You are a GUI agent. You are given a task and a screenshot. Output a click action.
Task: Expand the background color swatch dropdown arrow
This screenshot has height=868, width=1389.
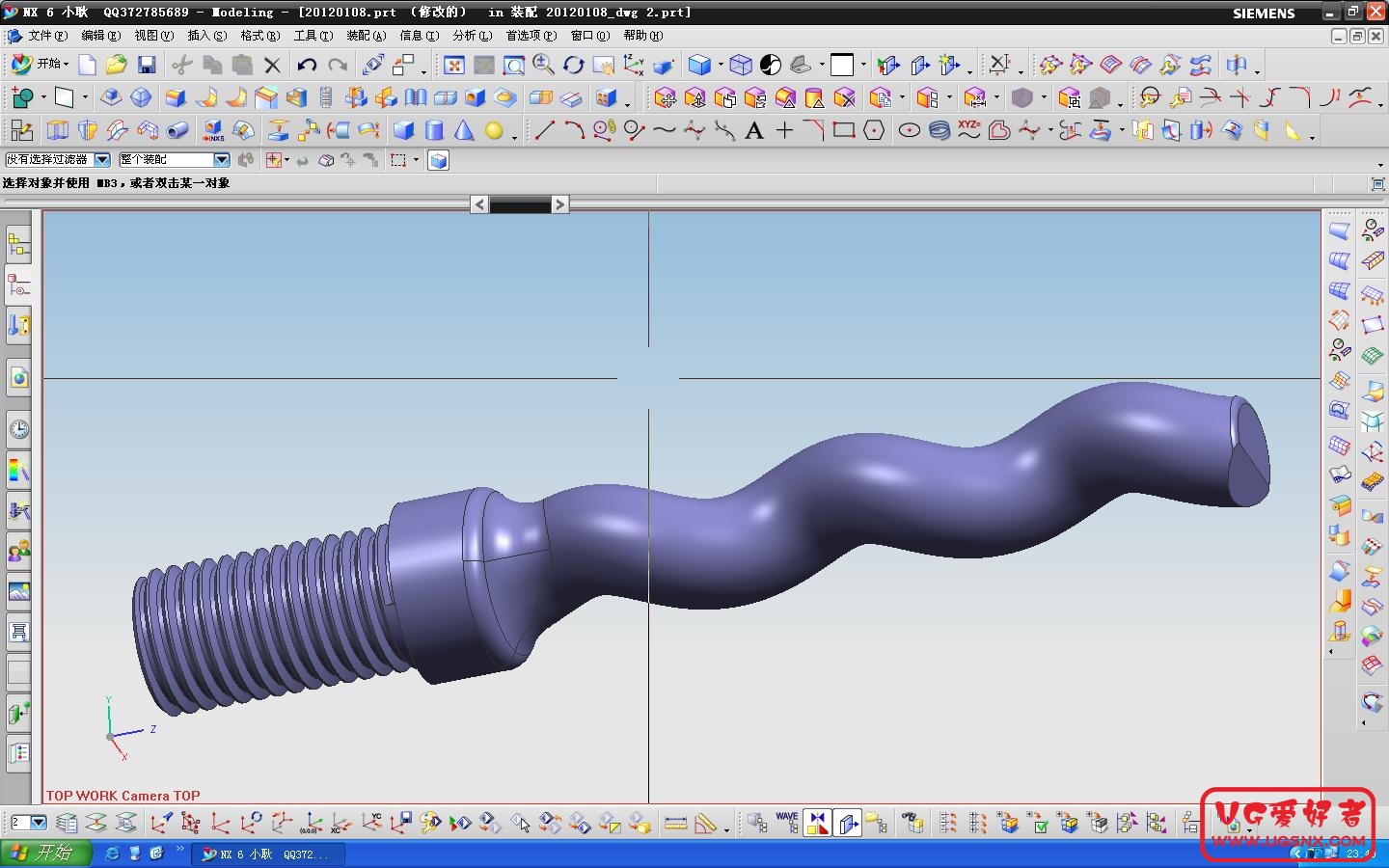(863, 66)
